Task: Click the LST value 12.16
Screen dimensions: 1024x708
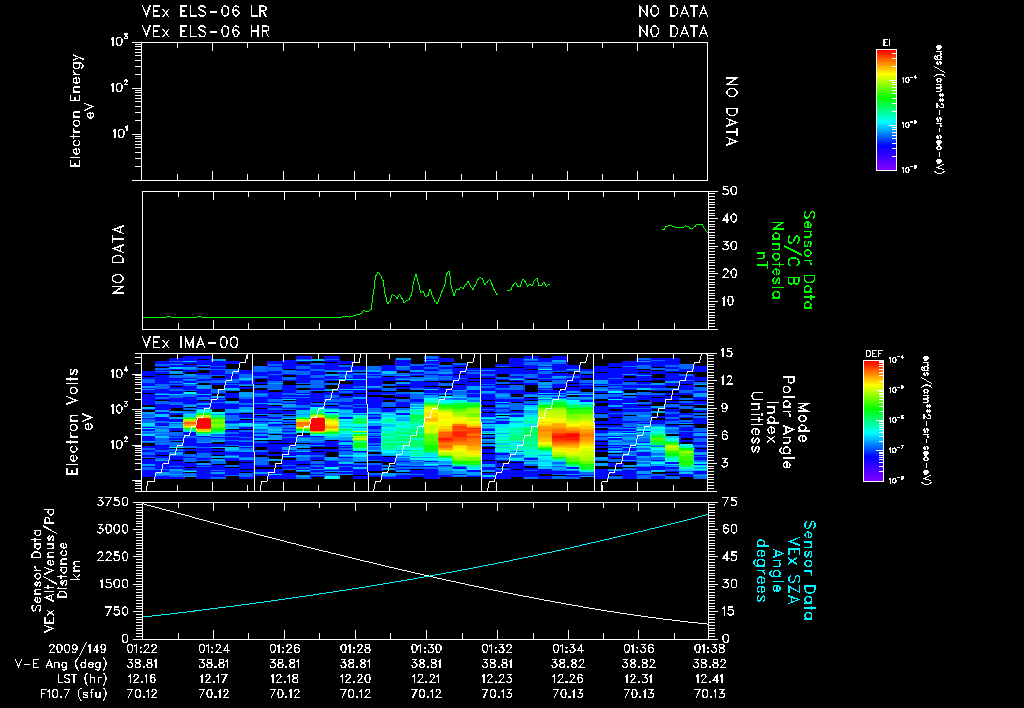Action: 142,679
